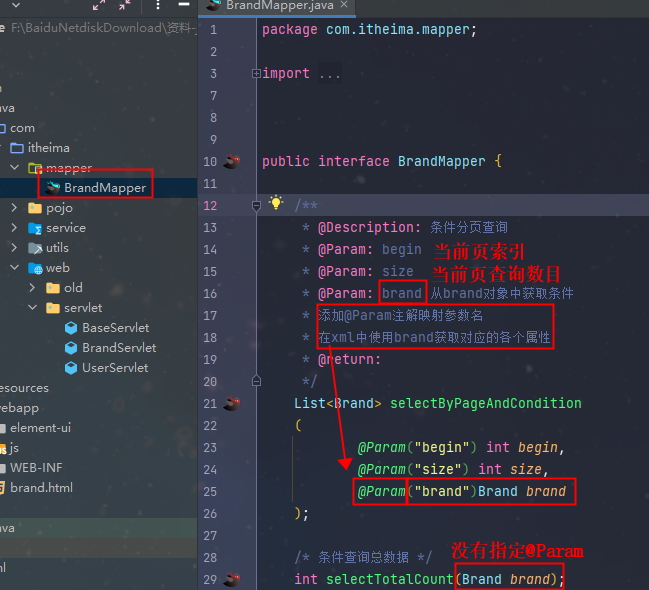Click the old folder icon
Viewport: 649px width, 590px height.
click(53, 288)
